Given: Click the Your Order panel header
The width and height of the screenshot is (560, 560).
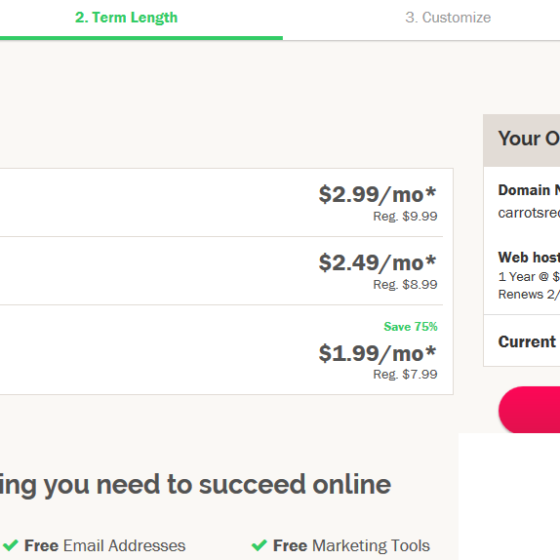Looking at the screenshot, I should [522, 140].
